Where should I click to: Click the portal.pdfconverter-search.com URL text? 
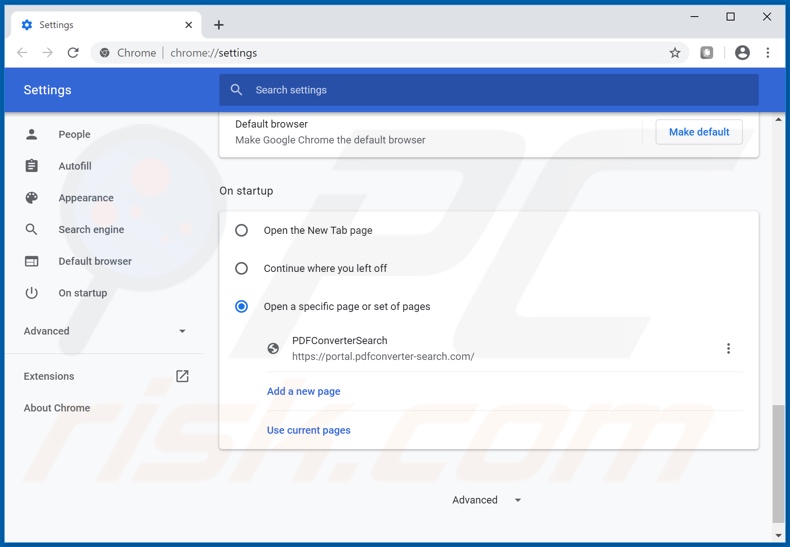383,357
